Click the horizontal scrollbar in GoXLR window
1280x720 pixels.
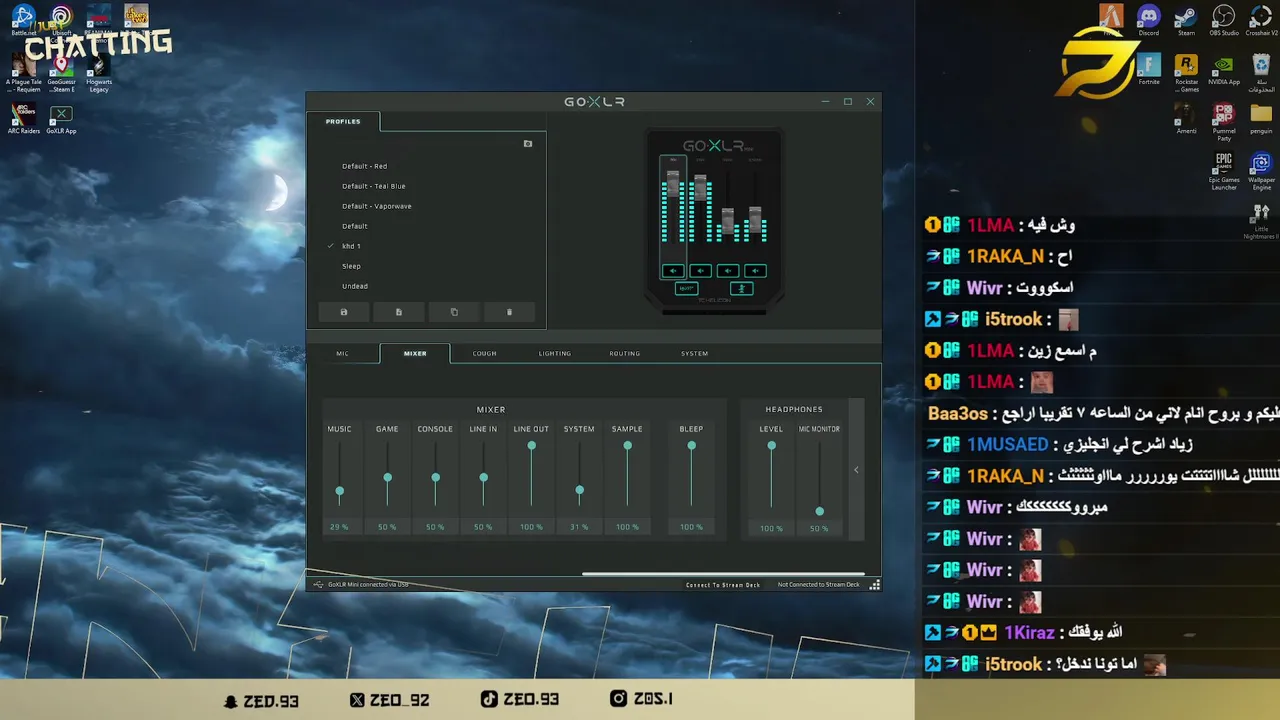[x=723, y=574]
